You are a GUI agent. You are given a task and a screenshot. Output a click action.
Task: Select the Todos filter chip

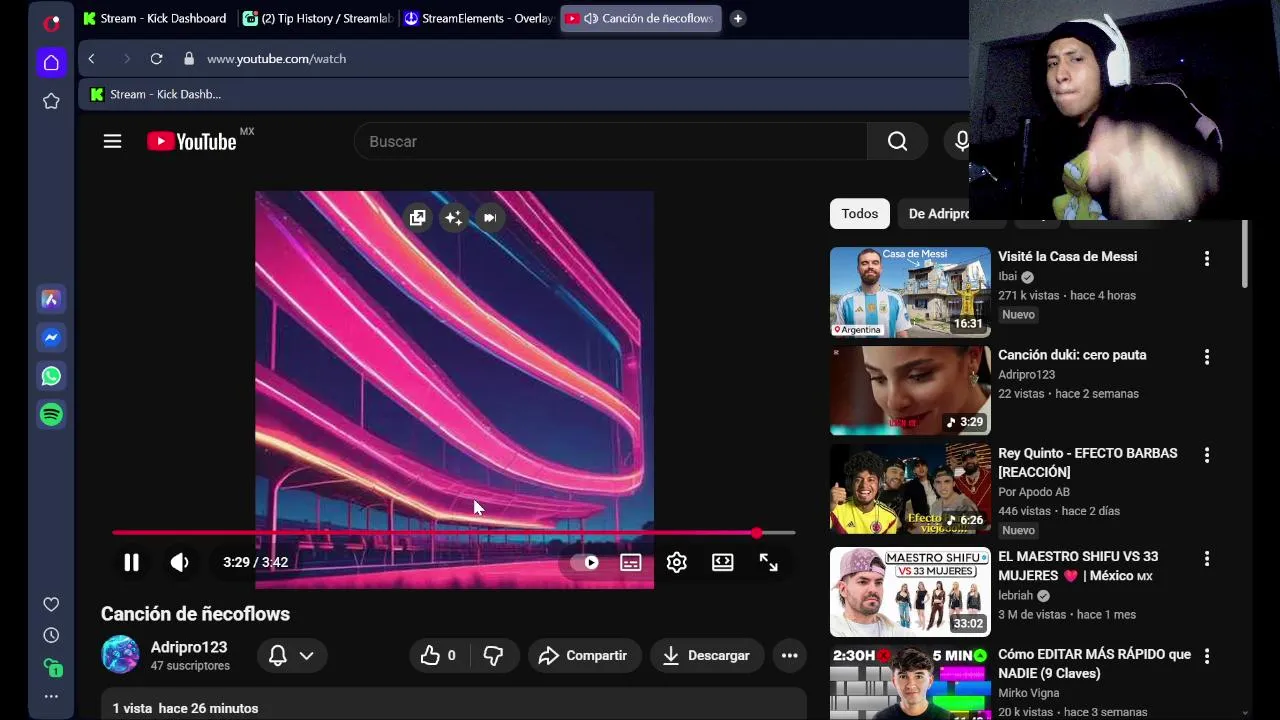(859, 213)
